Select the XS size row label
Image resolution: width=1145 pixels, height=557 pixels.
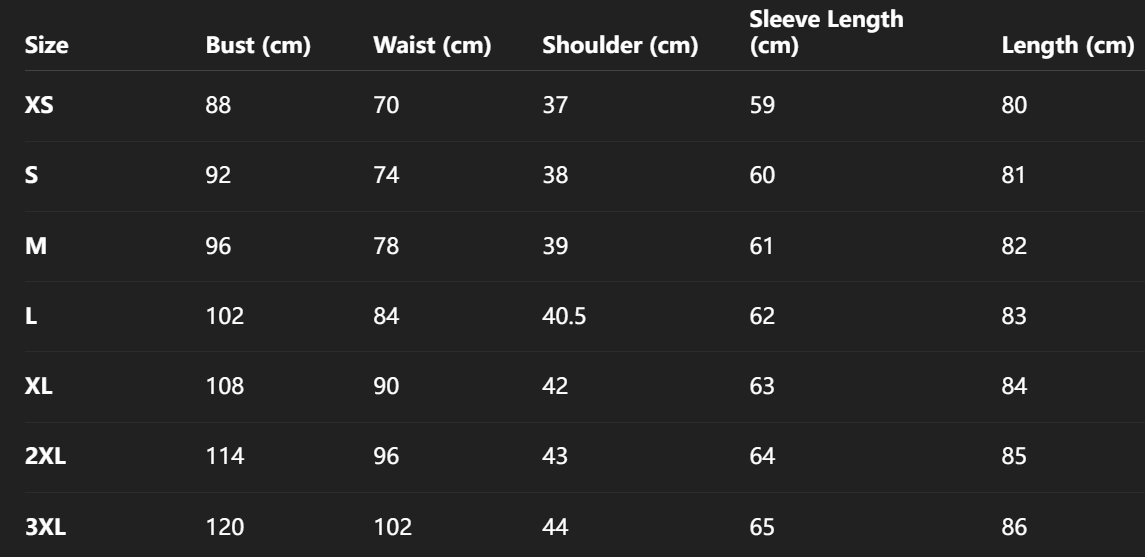point(39,105)
